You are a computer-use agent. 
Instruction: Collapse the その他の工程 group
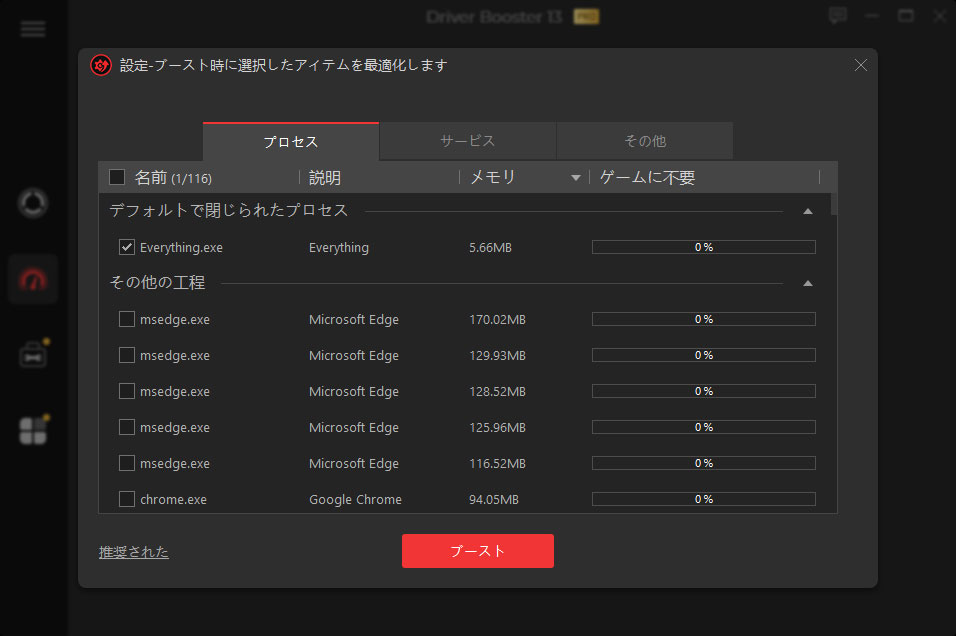pyautogui.click(x=808, y=284)
